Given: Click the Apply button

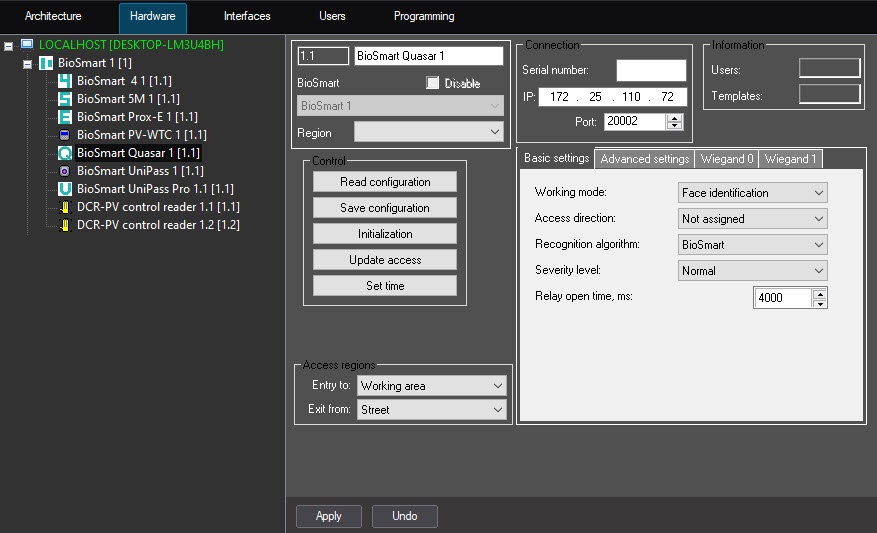Looking at the screenshot, I should pyautogui.click(x=329, y=516).
